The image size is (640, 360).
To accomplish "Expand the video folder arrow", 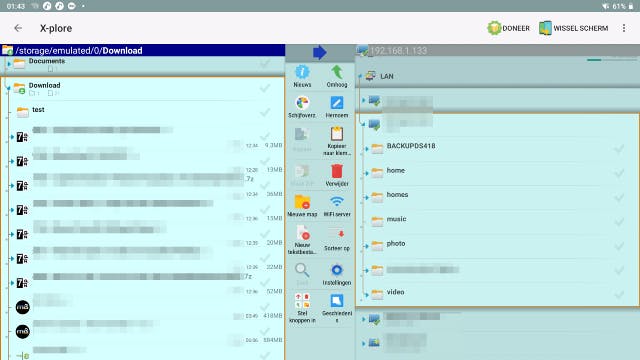I will click(366, 295).
